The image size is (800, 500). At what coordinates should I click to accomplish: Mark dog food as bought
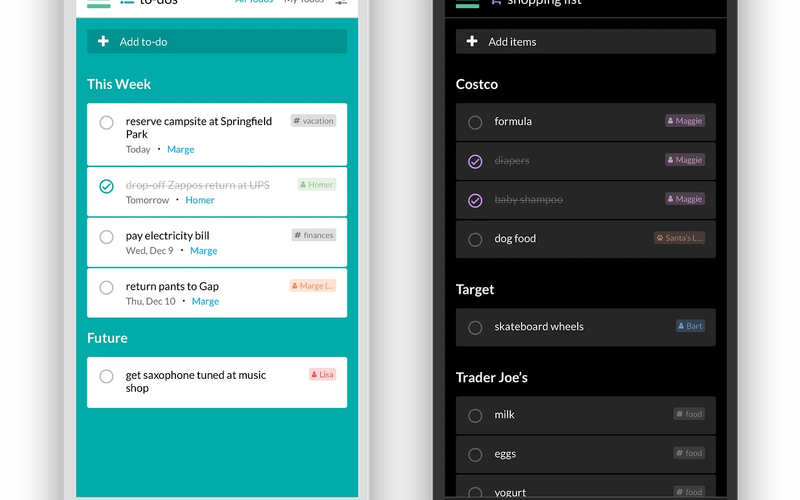click(475, 239)
